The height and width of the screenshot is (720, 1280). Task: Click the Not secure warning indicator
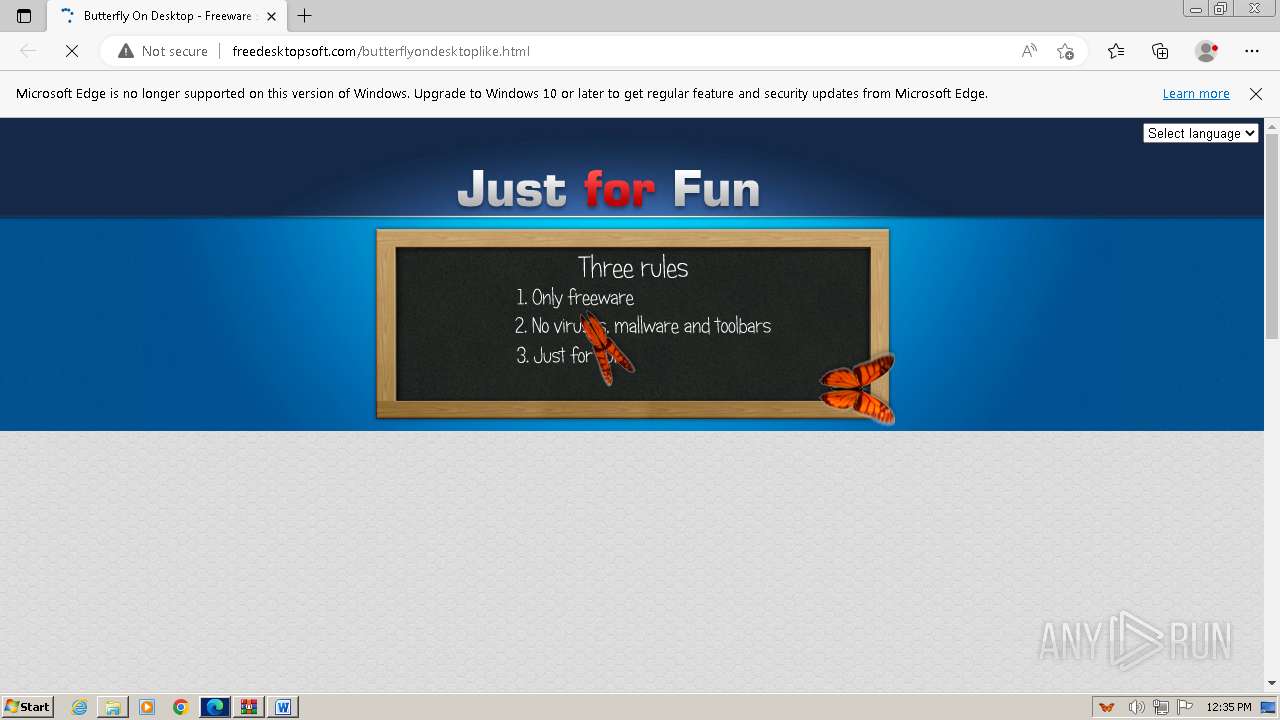point(163,51)
